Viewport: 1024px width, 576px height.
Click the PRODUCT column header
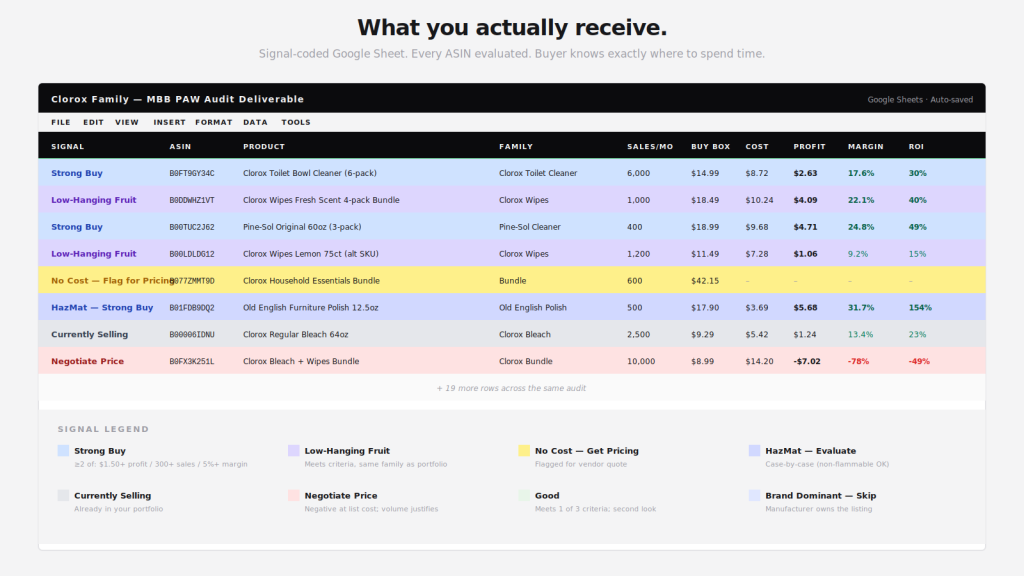point(264,146)
